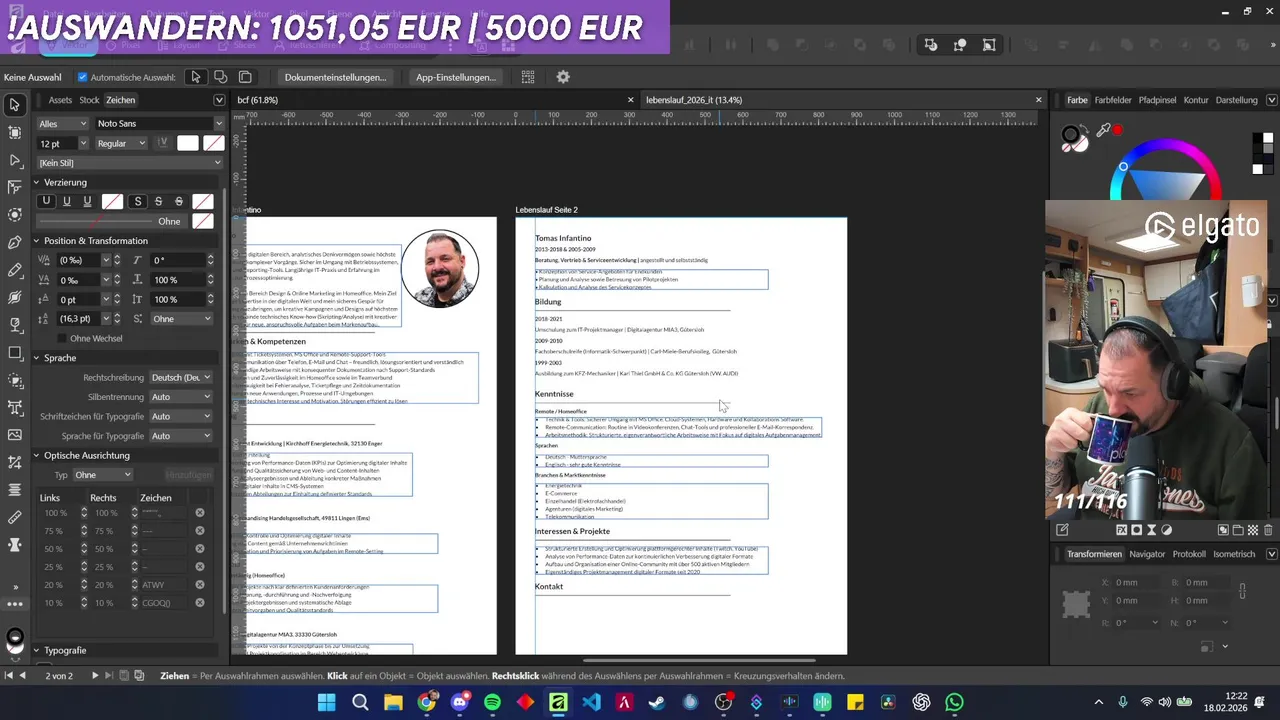
Task: Select the Artboard tool
Action: click(14, 132)
